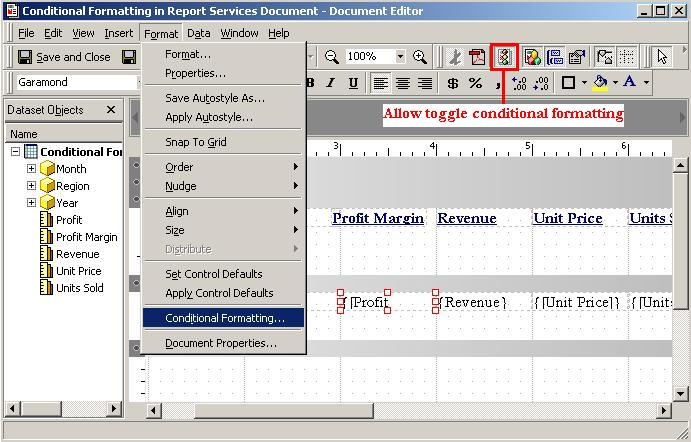The width and height of the screenshot is (691, 442).
Task: Toggle italic text formatting
Action: pos(329,83)
